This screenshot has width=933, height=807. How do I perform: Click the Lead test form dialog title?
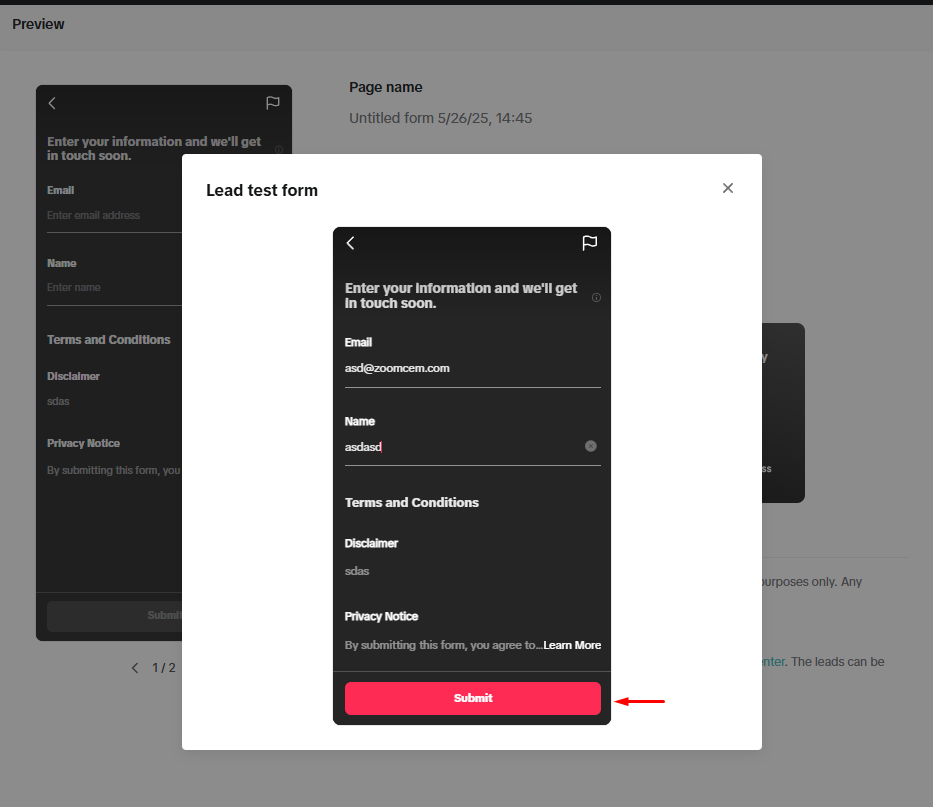click(x=262, y=190)
